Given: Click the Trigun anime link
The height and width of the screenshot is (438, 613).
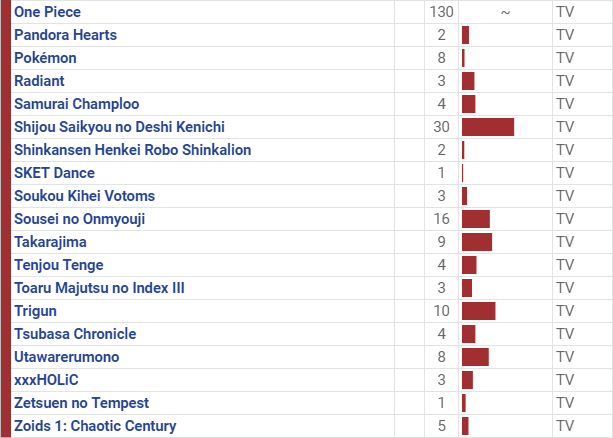Looking at the screenshot, I should 36,311.
